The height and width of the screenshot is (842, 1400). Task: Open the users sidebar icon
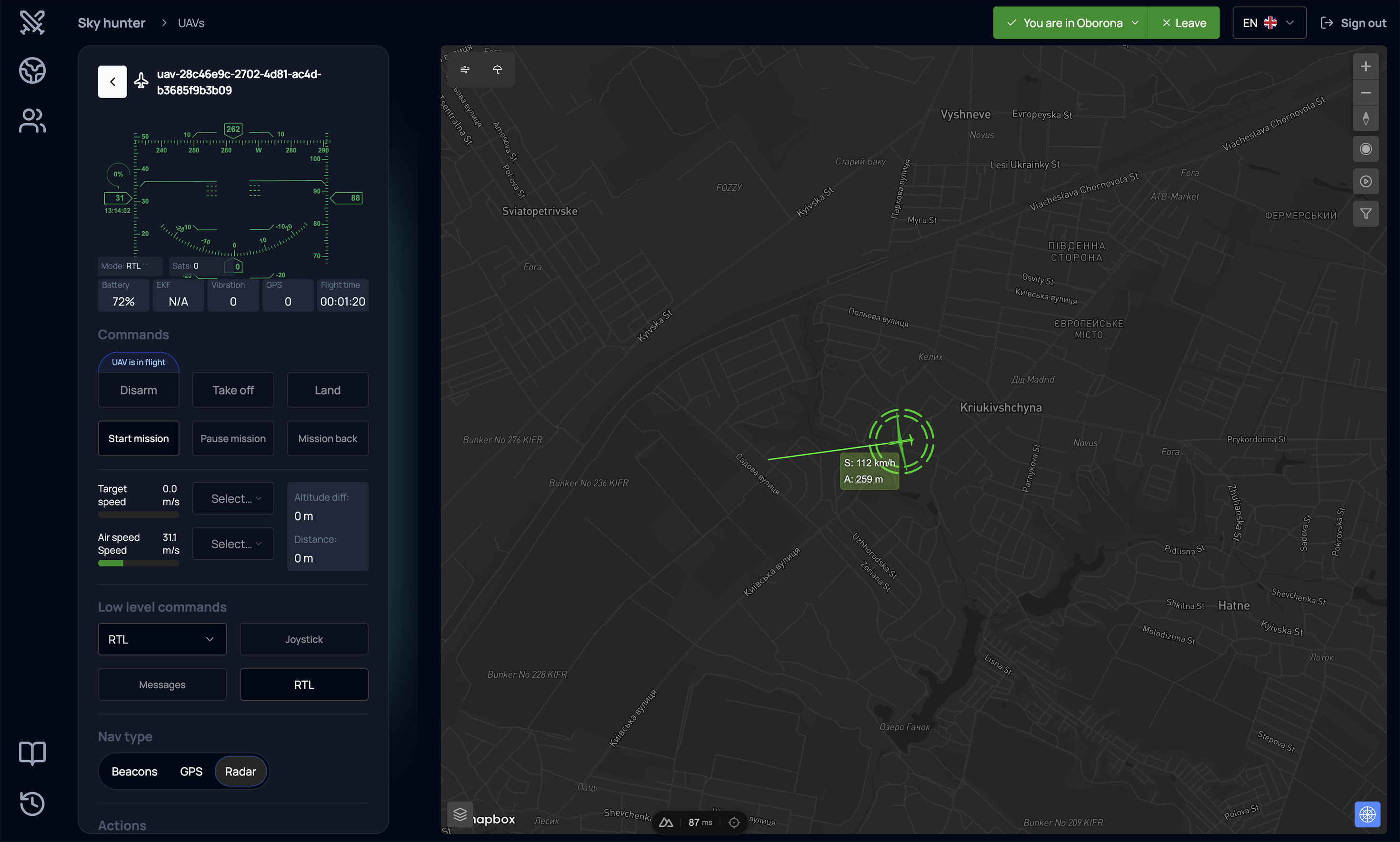pyautogui.click(x=32, y=121)
